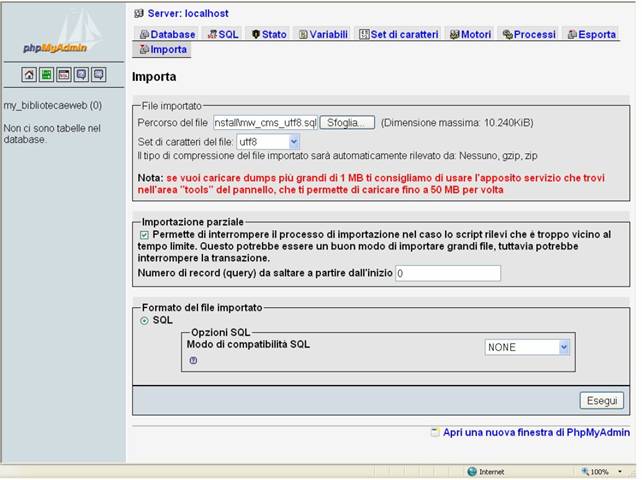Select the SQL format radio button
Image resolution: width=642 pixels, height=480 pixels.
coord(144,321)
